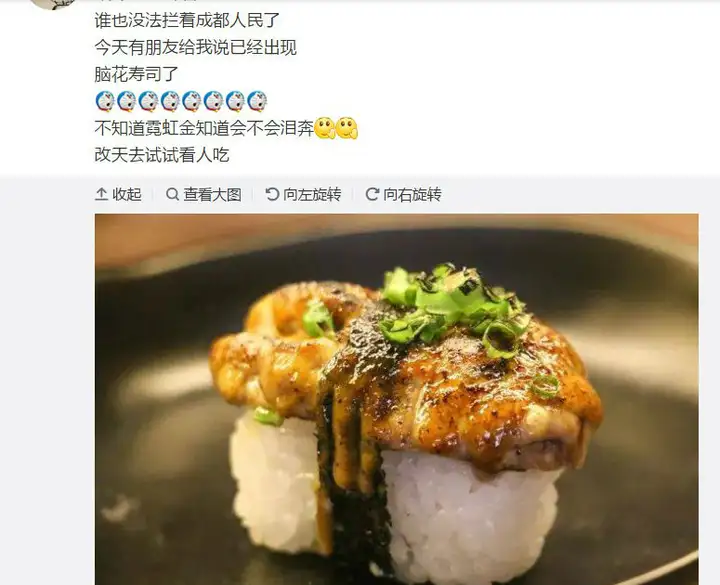This screenshot has width=720, height=585.
Task: Click the fourth Doraemon emoji
Action: (x=170, y=101)
